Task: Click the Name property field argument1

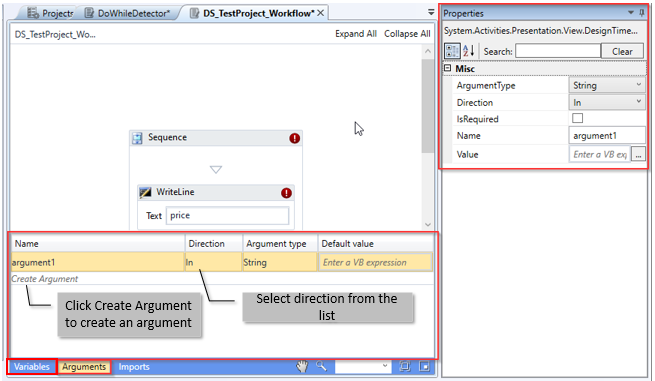Action: pyautogui.click(x=607, y=135)
